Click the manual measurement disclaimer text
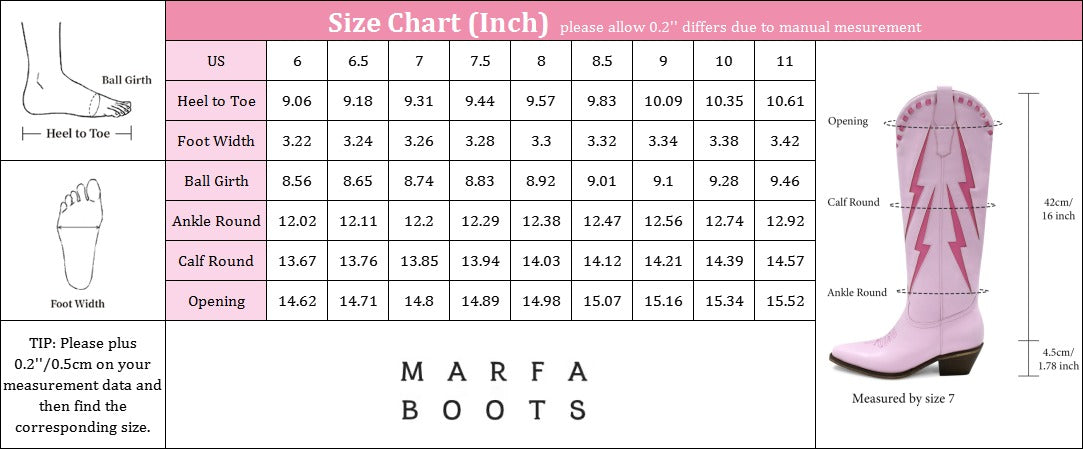 tap(740, 27)
